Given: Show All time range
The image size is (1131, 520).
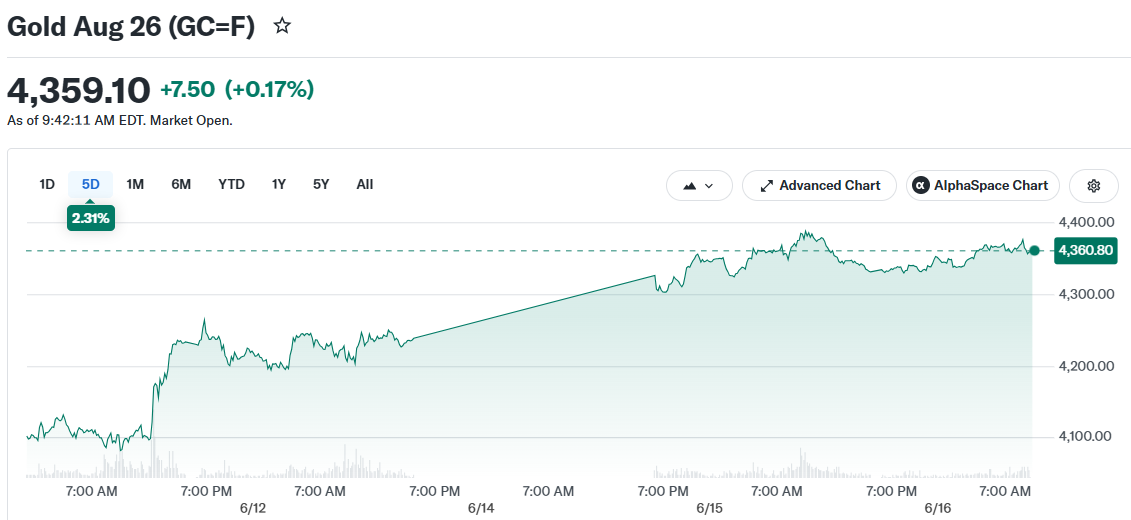Looking at the screenshot, I should tap(365, 185).
